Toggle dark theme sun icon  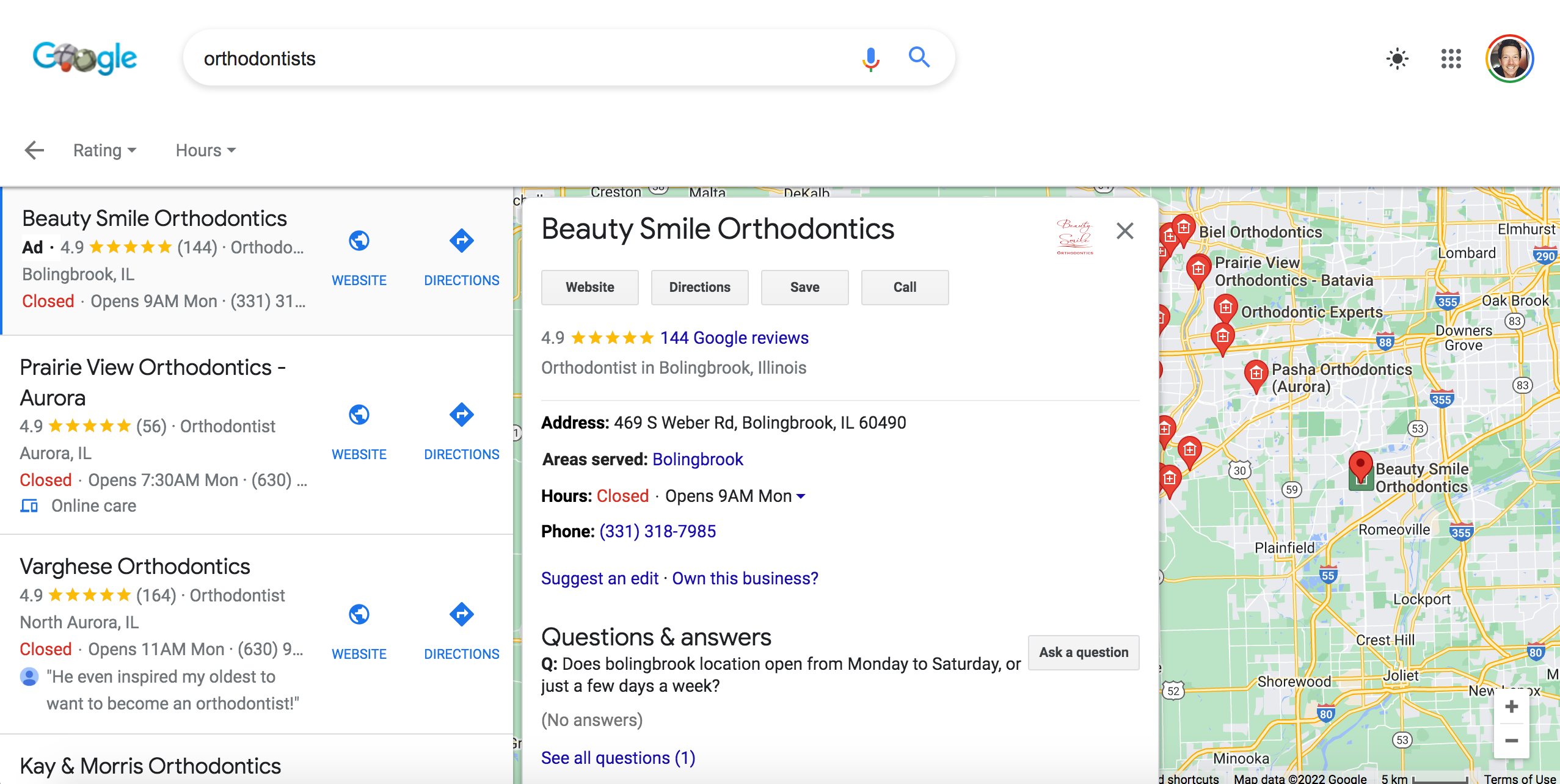tap(1397, 59)
